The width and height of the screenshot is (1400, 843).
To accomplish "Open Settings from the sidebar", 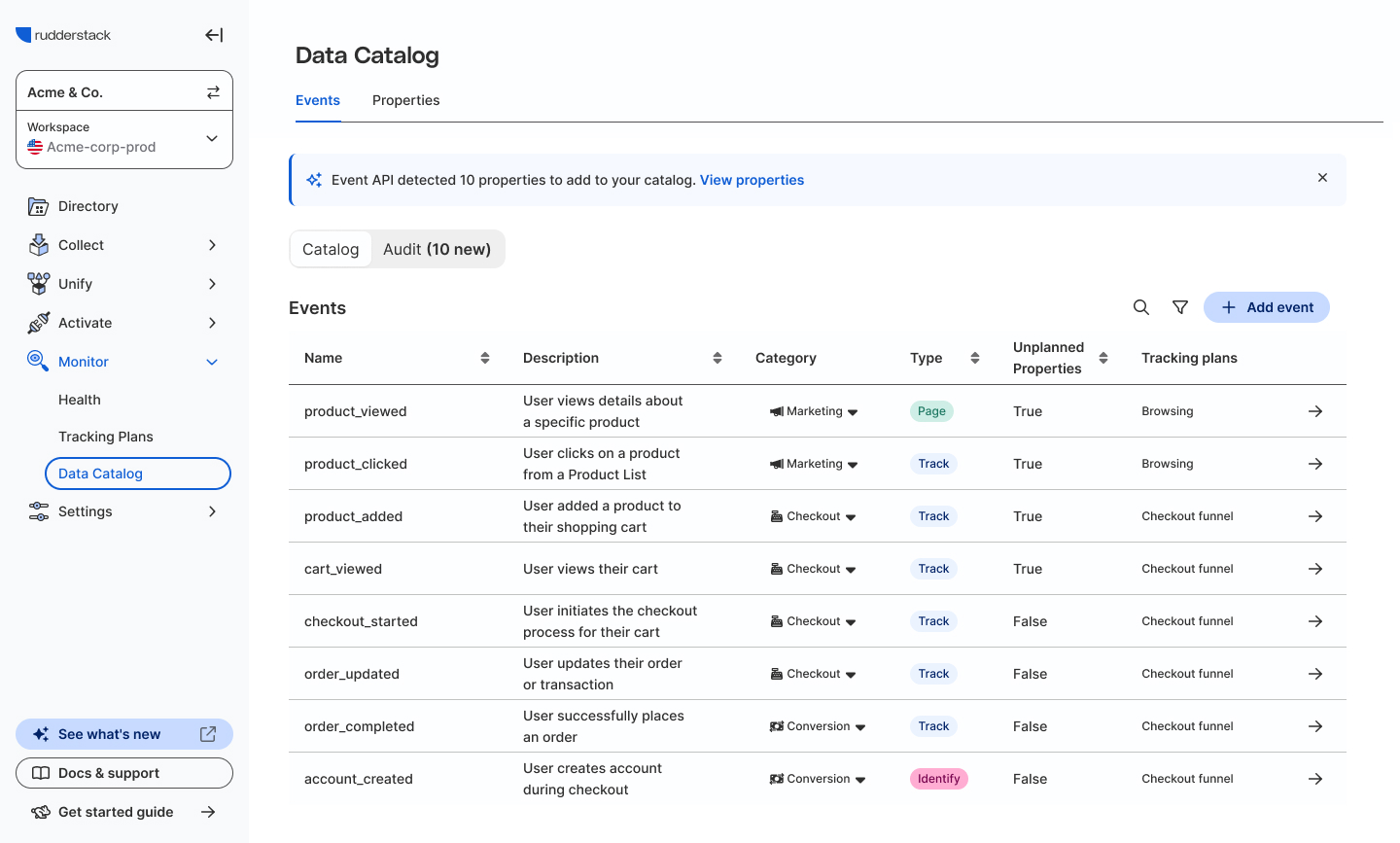I will [85, 511].
